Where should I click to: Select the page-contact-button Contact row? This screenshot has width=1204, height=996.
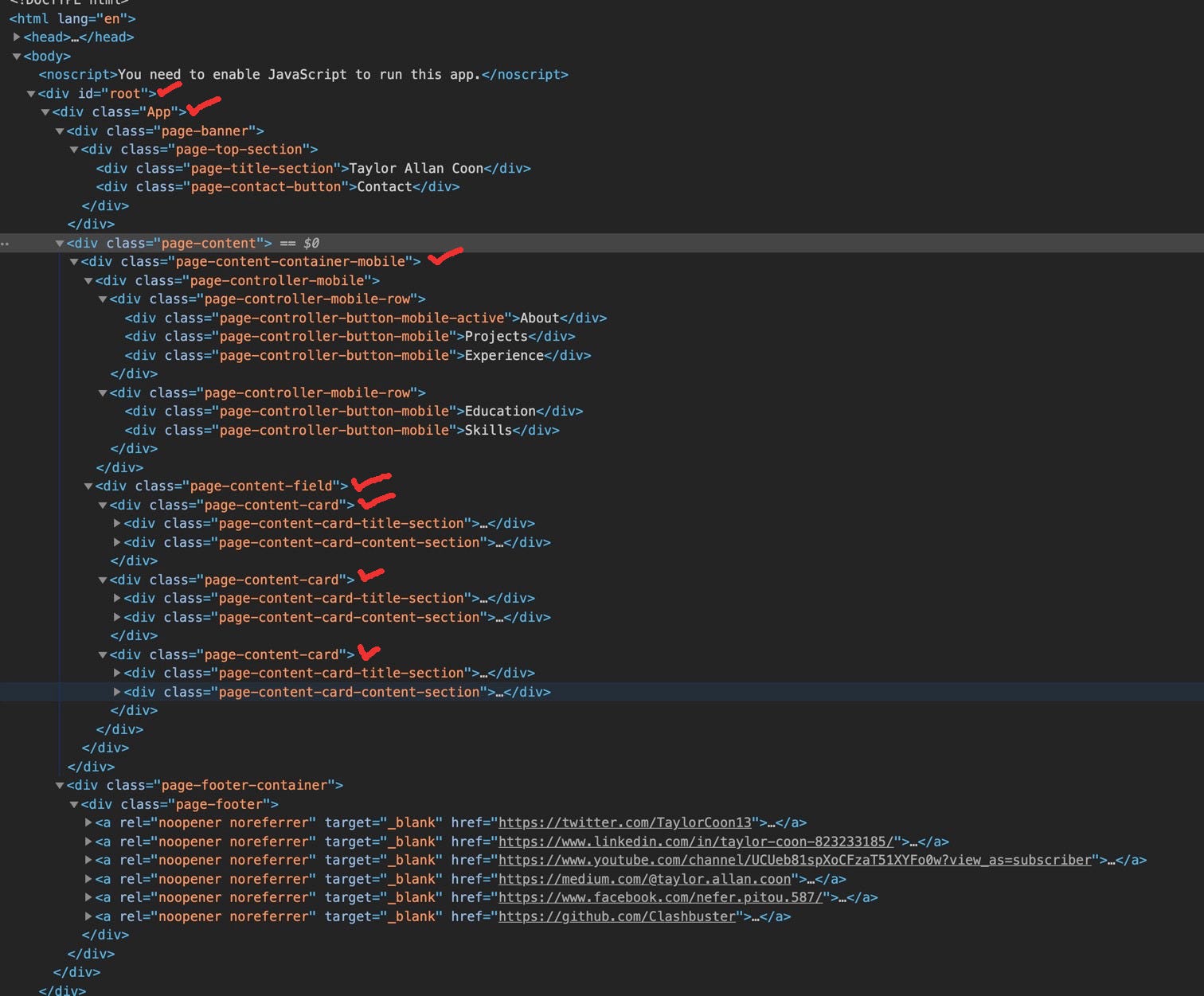coord(278,186)
